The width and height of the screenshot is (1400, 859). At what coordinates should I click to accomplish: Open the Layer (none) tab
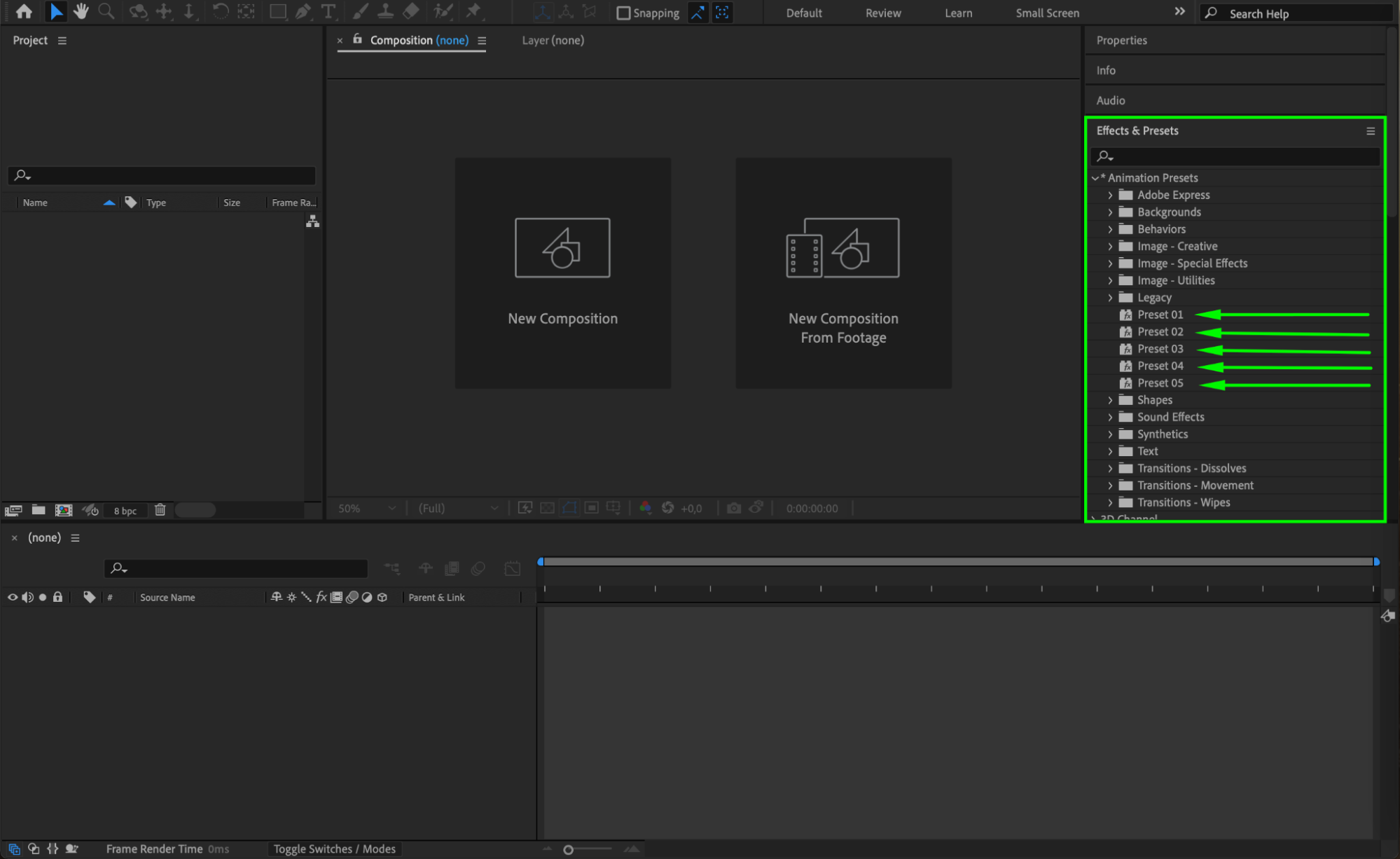pos(553,40)
